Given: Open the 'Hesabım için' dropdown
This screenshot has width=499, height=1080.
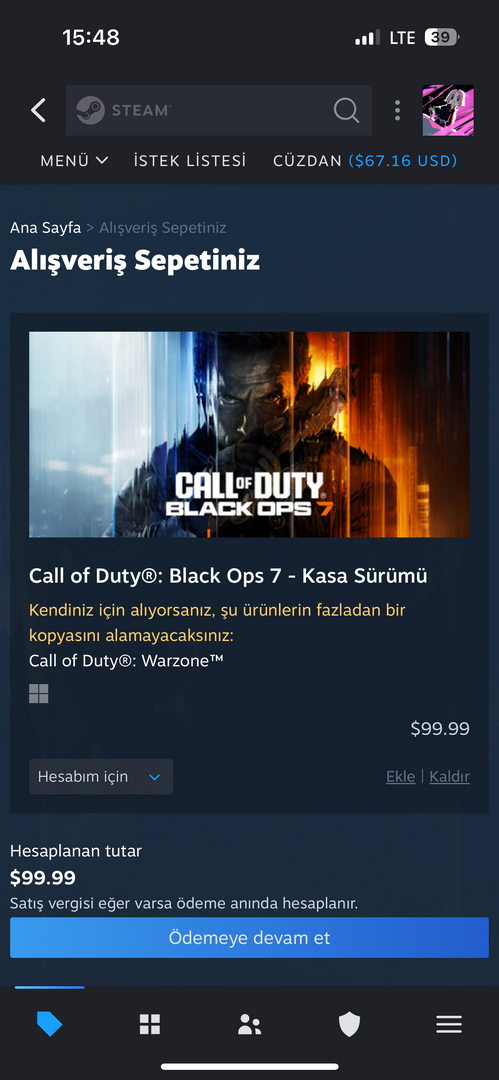Looking at the screenshot, I should (101, 777).
